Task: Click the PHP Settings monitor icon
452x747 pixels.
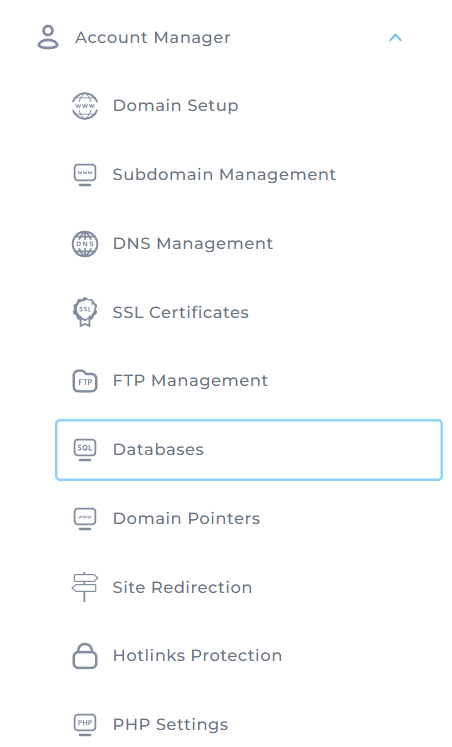Action: pyautogui.click(x=85, y=725)
